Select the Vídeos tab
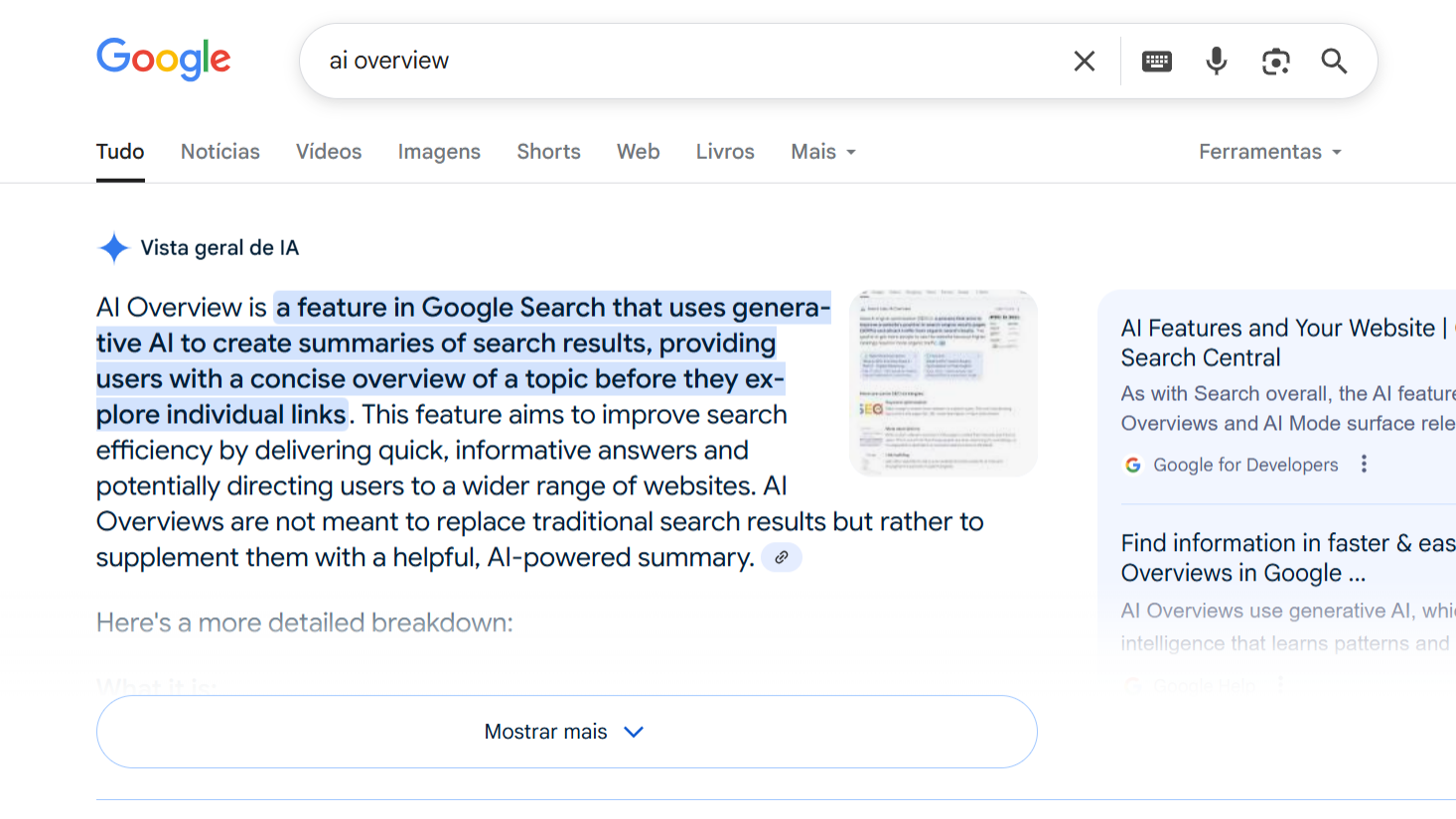The width and height of the screenshot is (1456, 819). pos(329,152)
